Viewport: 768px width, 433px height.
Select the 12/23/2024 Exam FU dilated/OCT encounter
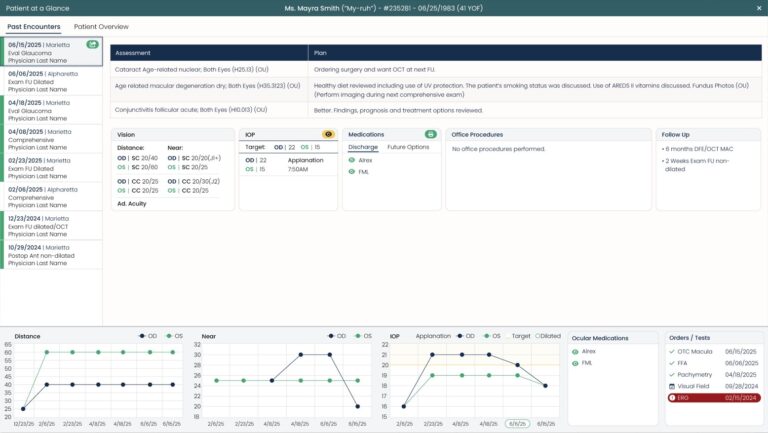51,225
